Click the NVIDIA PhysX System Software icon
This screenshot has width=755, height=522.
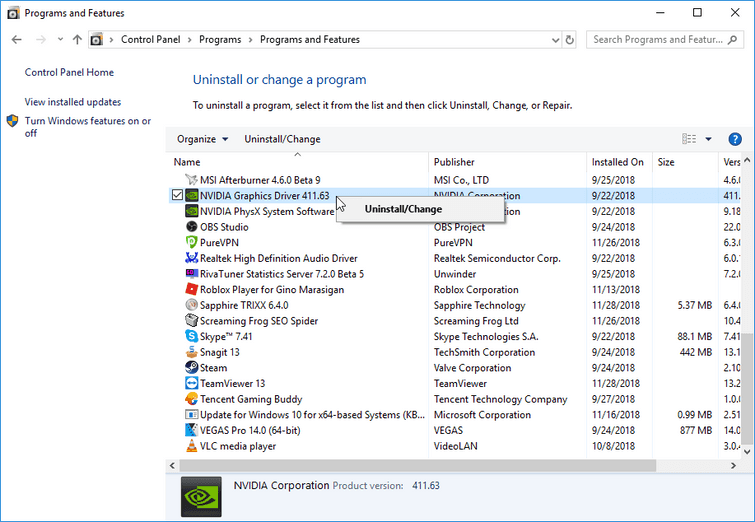pyautogui.click(x=192, y=211)
